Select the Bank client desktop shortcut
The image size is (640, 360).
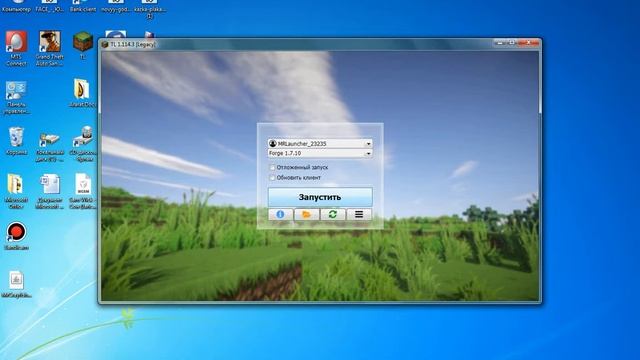[x=83, y=6]
